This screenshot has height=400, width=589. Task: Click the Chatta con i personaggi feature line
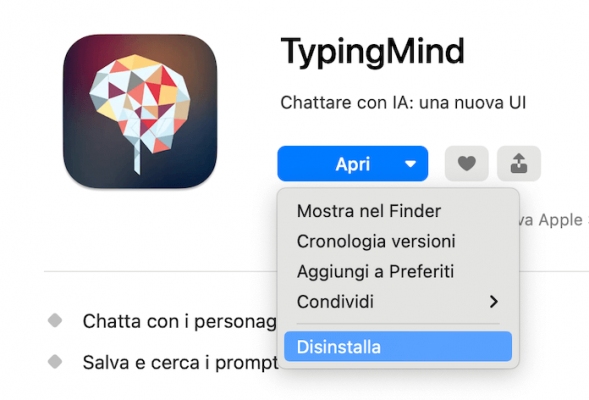pos(180,322)
